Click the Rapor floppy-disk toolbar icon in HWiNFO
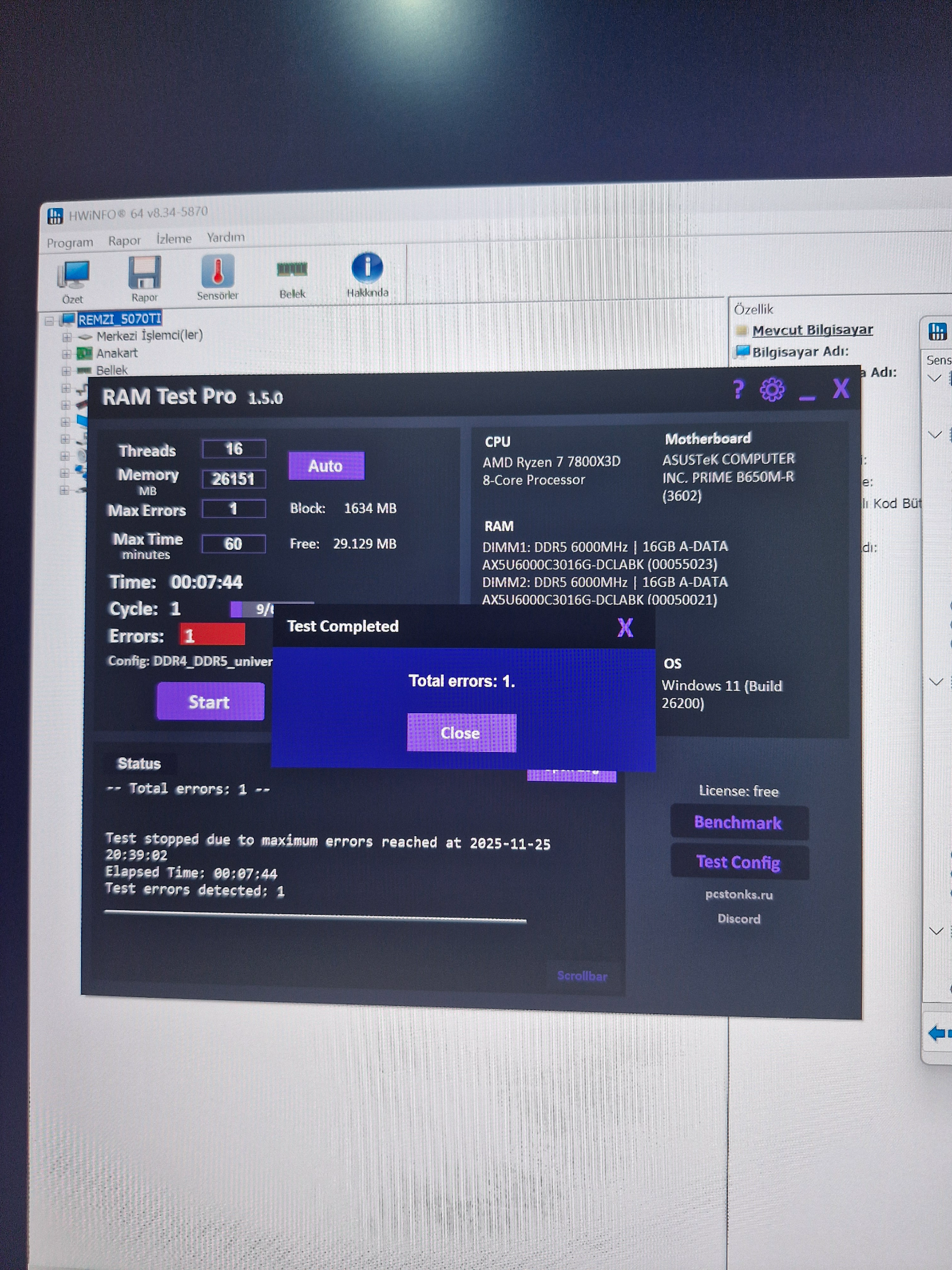The image size is (952, 1270). click(x=145, y=279)
